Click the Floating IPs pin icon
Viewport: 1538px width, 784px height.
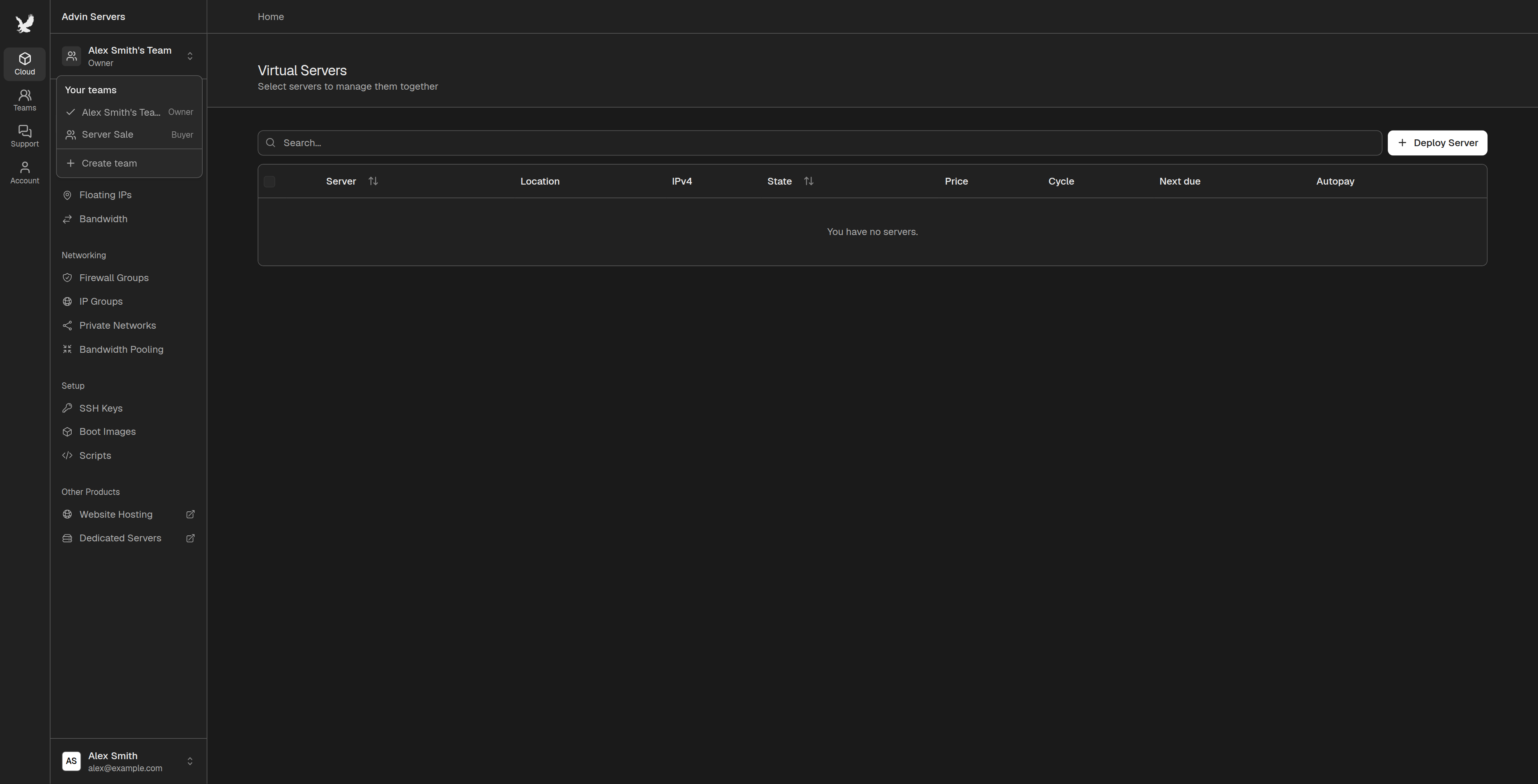click(x=67, y=195)
